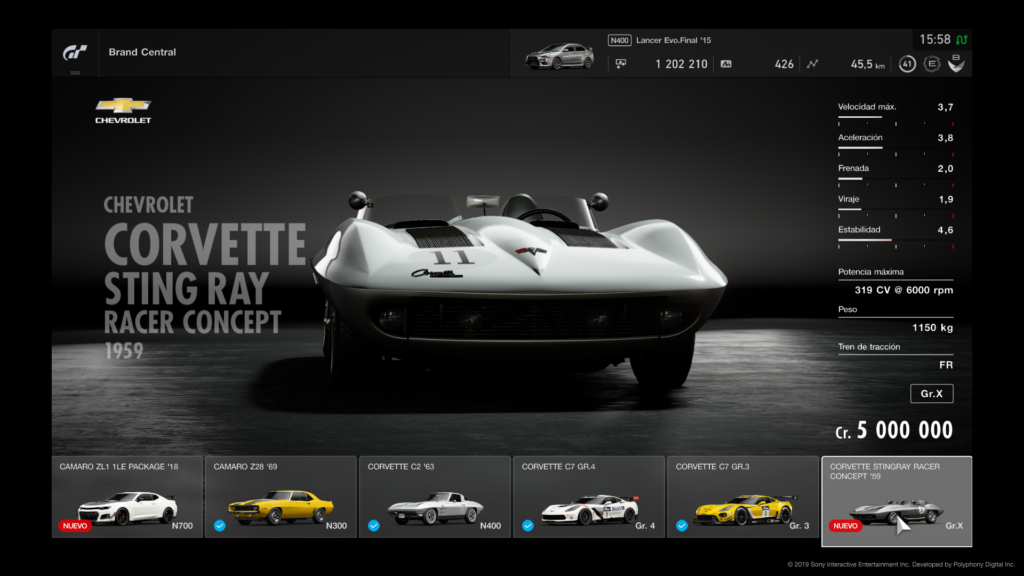The height and width of the screenshot is (576, 1024).
Task: Click the Velocidad máx. value 3,7
Action: pos(945,107)
